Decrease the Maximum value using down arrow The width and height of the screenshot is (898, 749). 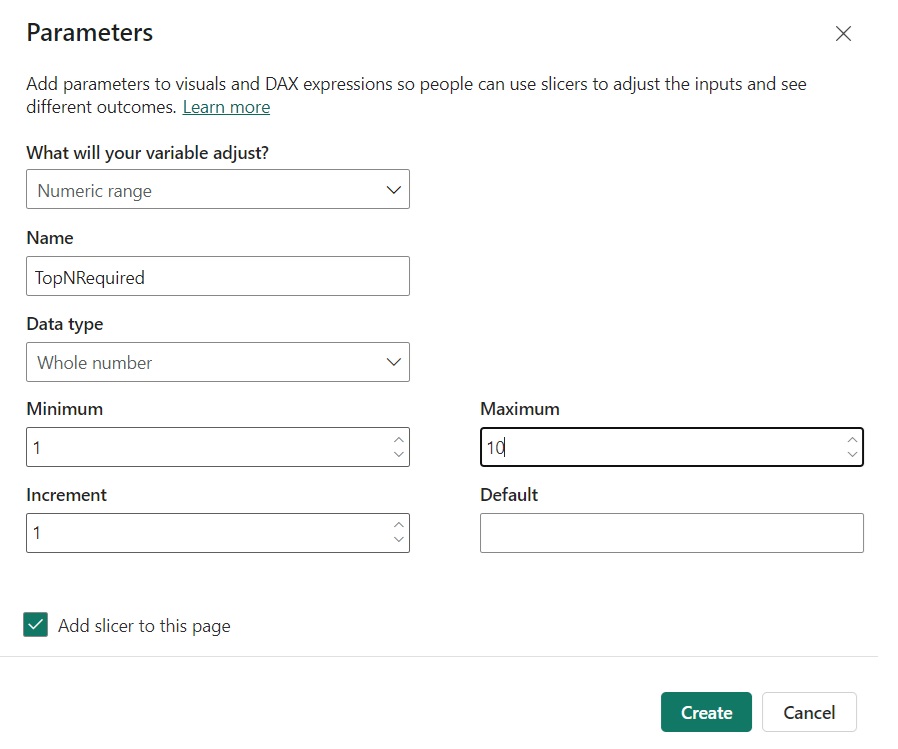852,454
